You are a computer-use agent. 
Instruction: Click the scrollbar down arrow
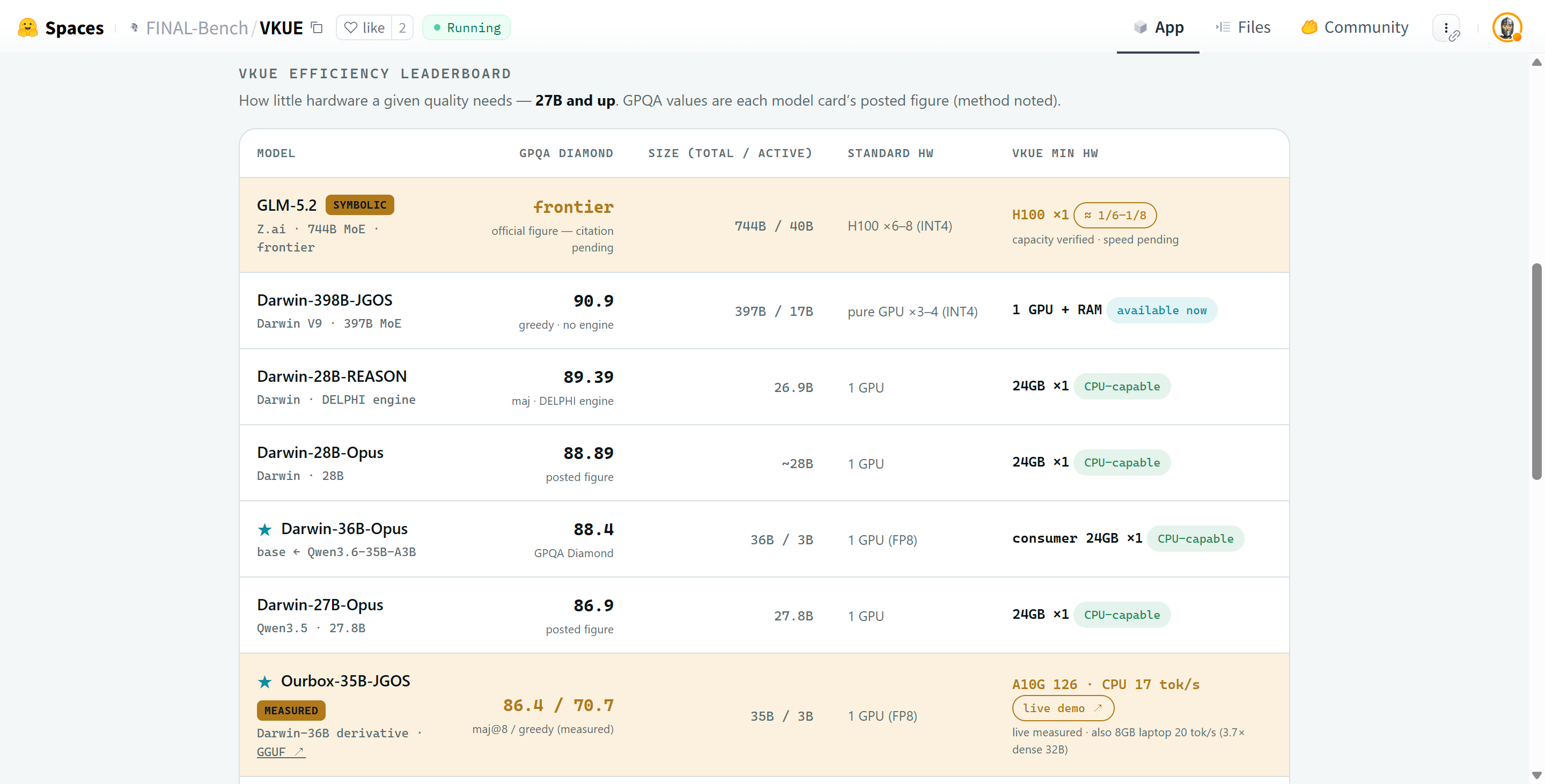pyautogui.click(x=1536, y=775)
